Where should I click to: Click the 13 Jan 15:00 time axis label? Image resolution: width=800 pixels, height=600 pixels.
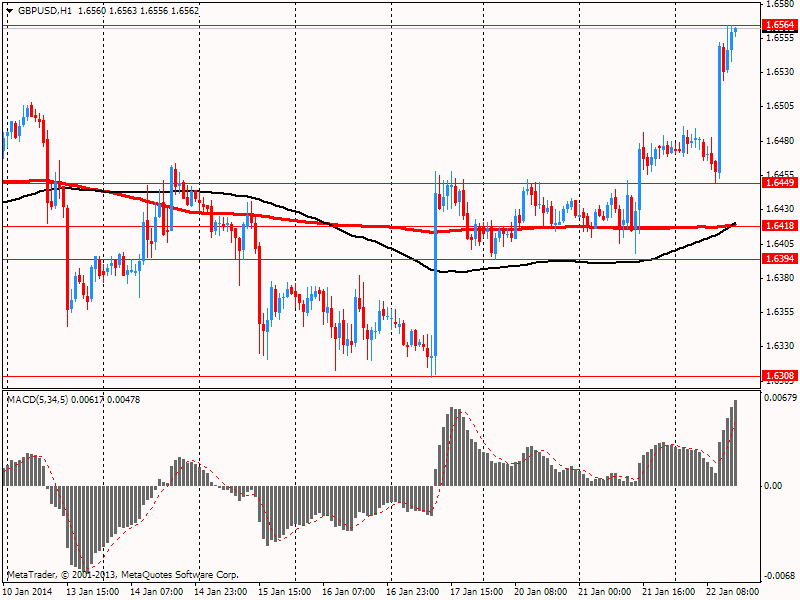(x=93, y=592)
